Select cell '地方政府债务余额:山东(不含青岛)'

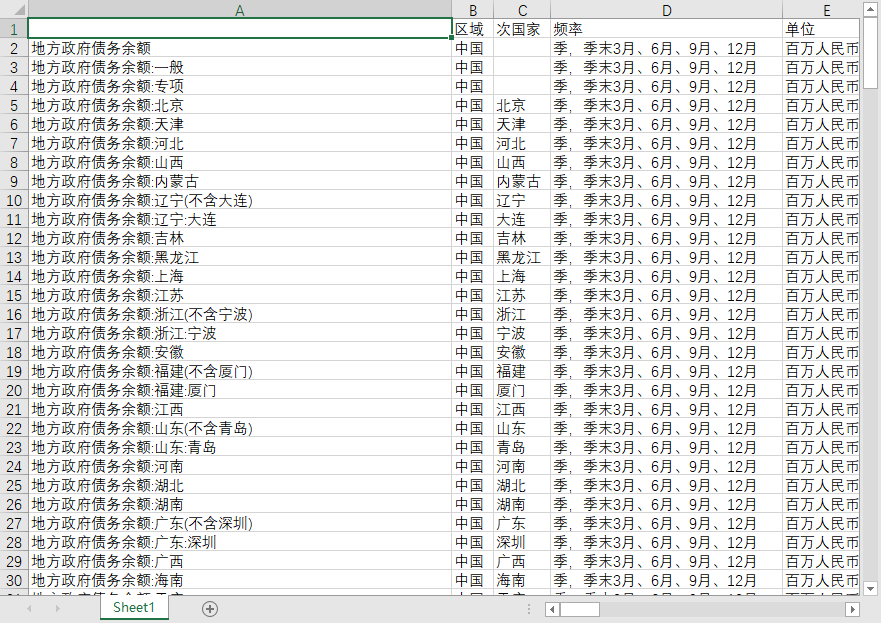point(240,429)
